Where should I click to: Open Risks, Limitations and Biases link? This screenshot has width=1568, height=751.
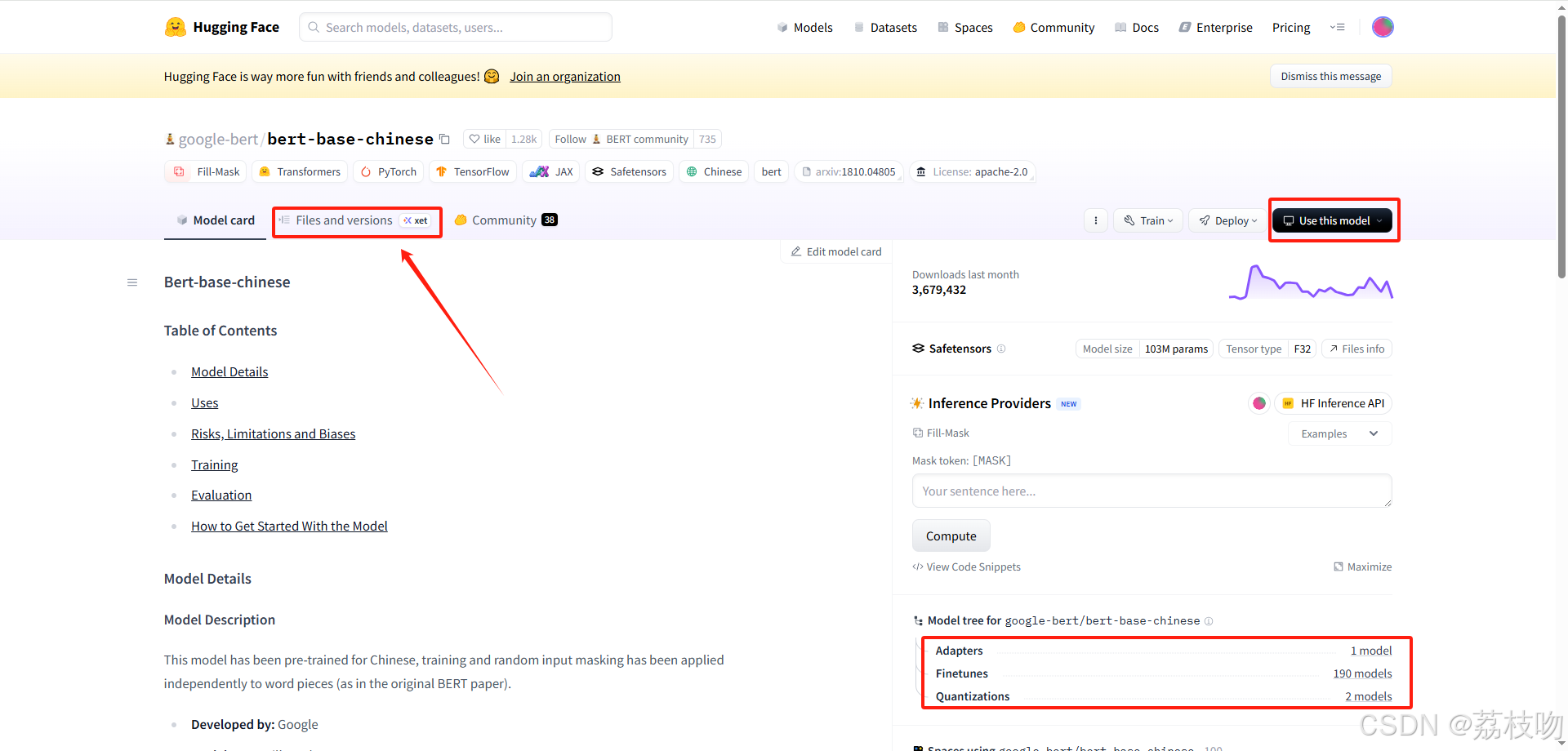pos(274,433)
